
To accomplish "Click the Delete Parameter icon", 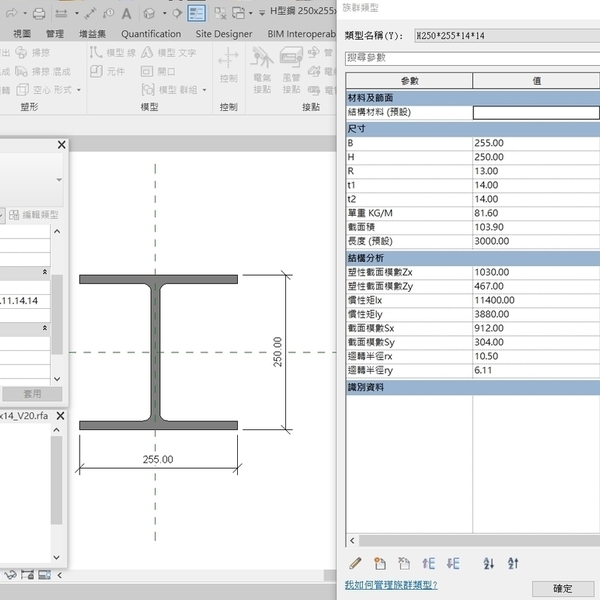I will coord(404,564).
